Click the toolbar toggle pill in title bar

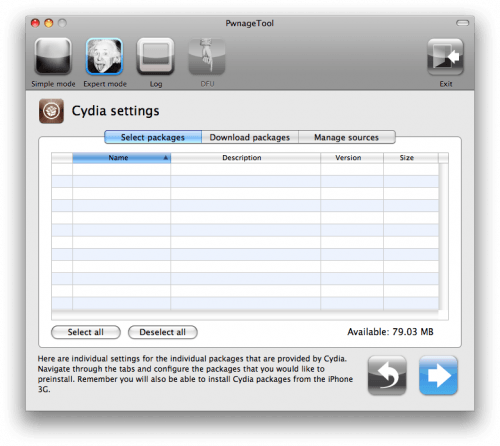pos(462,23)
